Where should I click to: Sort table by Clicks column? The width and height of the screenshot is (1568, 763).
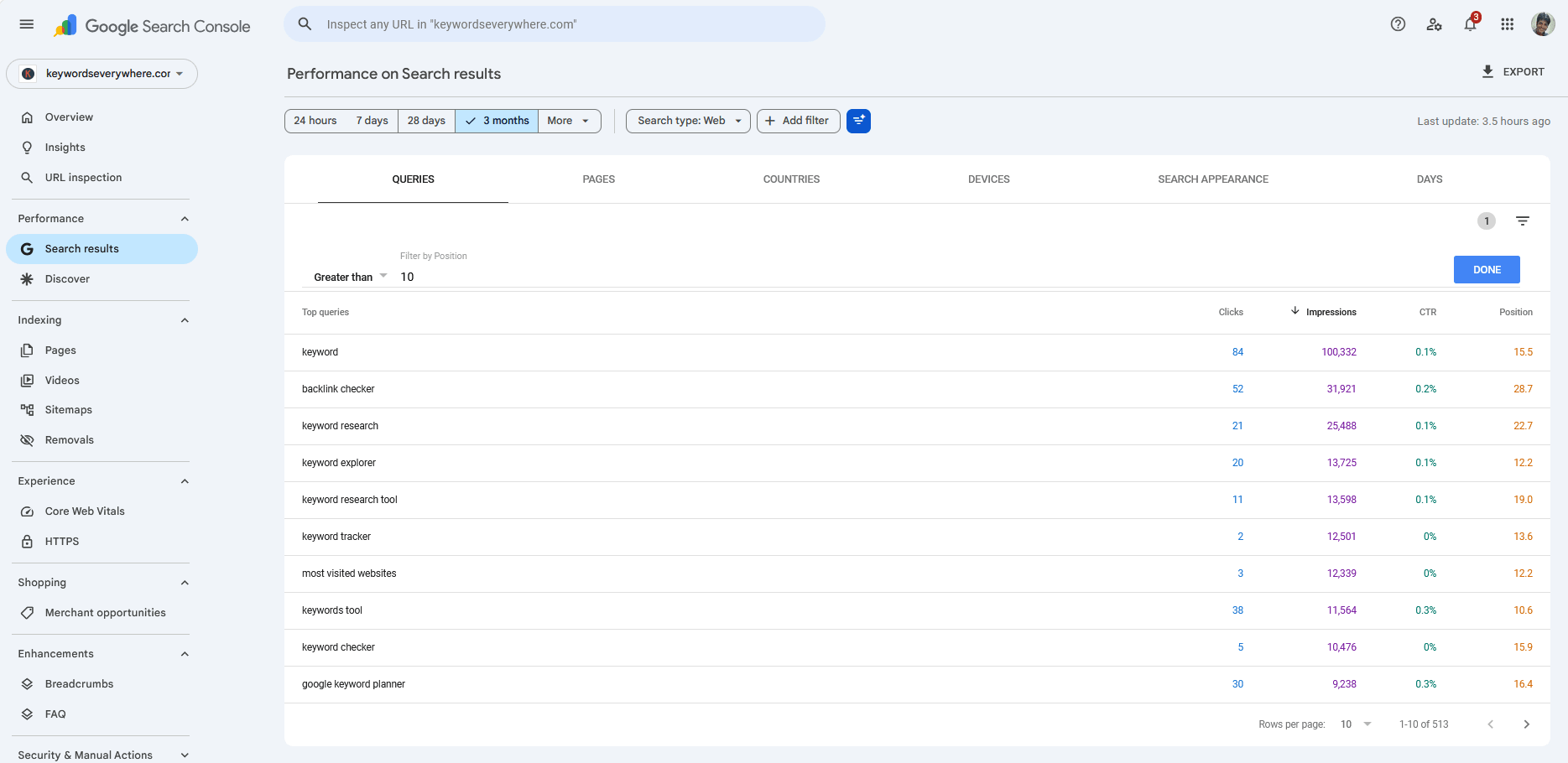coord(1231,312)
